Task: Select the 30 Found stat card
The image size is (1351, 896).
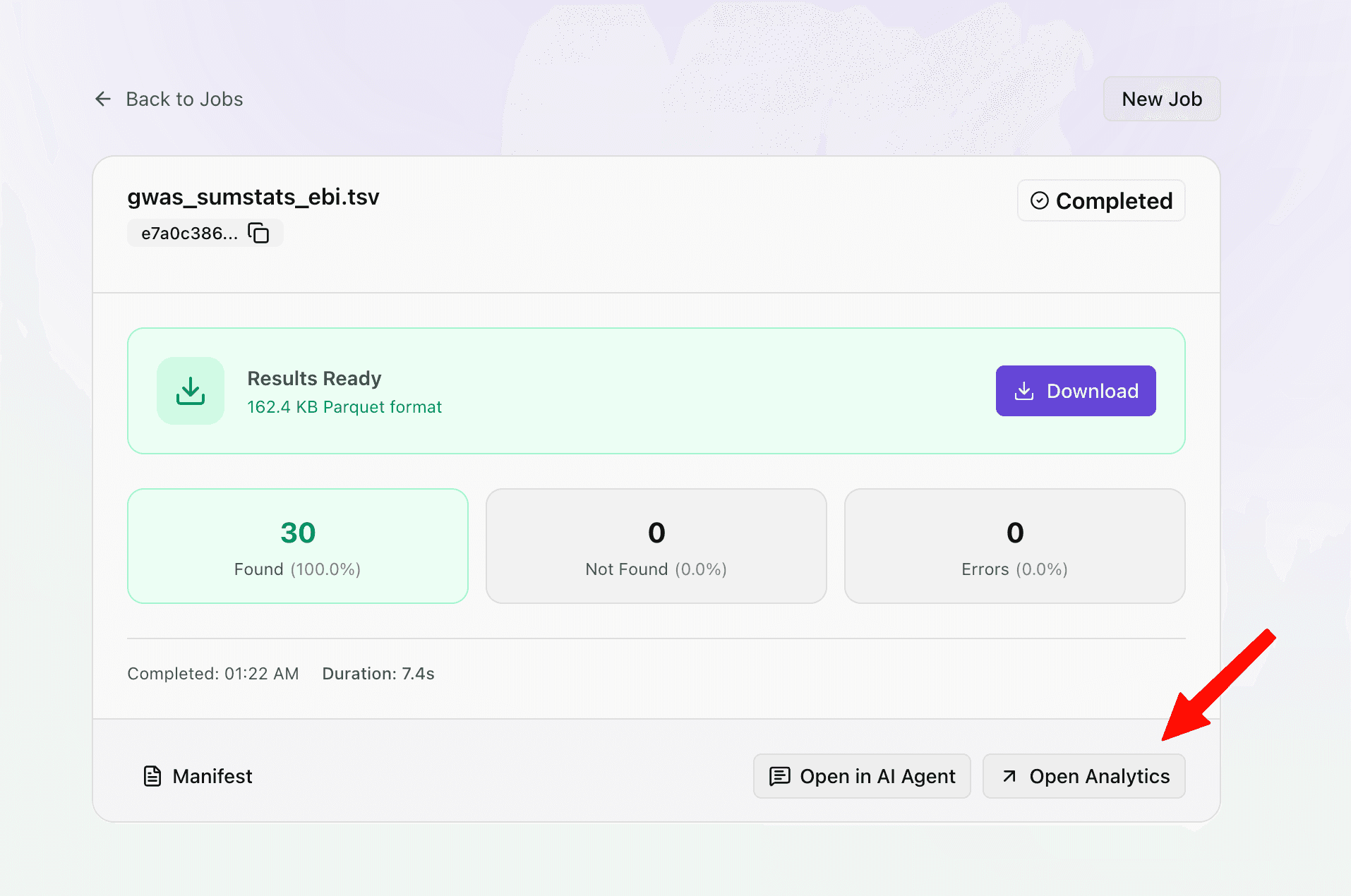Action: point(298,546)
